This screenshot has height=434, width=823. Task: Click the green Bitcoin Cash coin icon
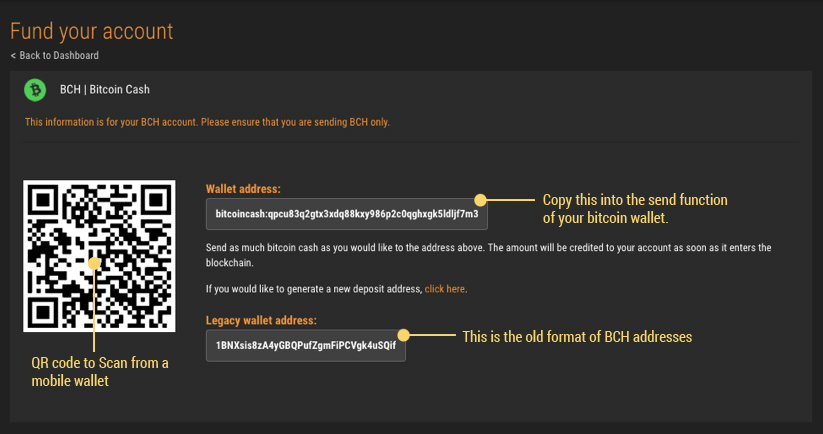click(35, 90)
